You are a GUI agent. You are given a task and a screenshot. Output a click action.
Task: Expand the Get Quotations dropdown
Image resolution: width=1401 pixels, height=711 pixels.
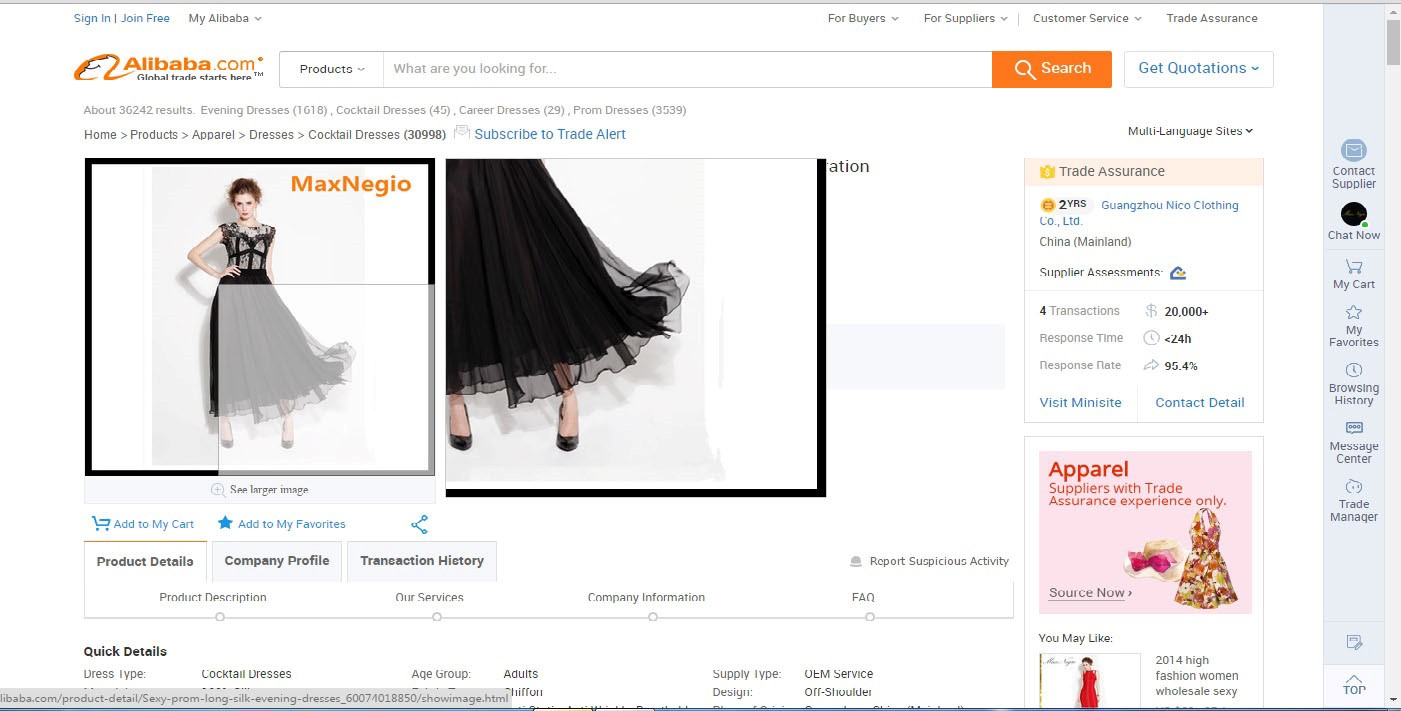(1198, 69)
